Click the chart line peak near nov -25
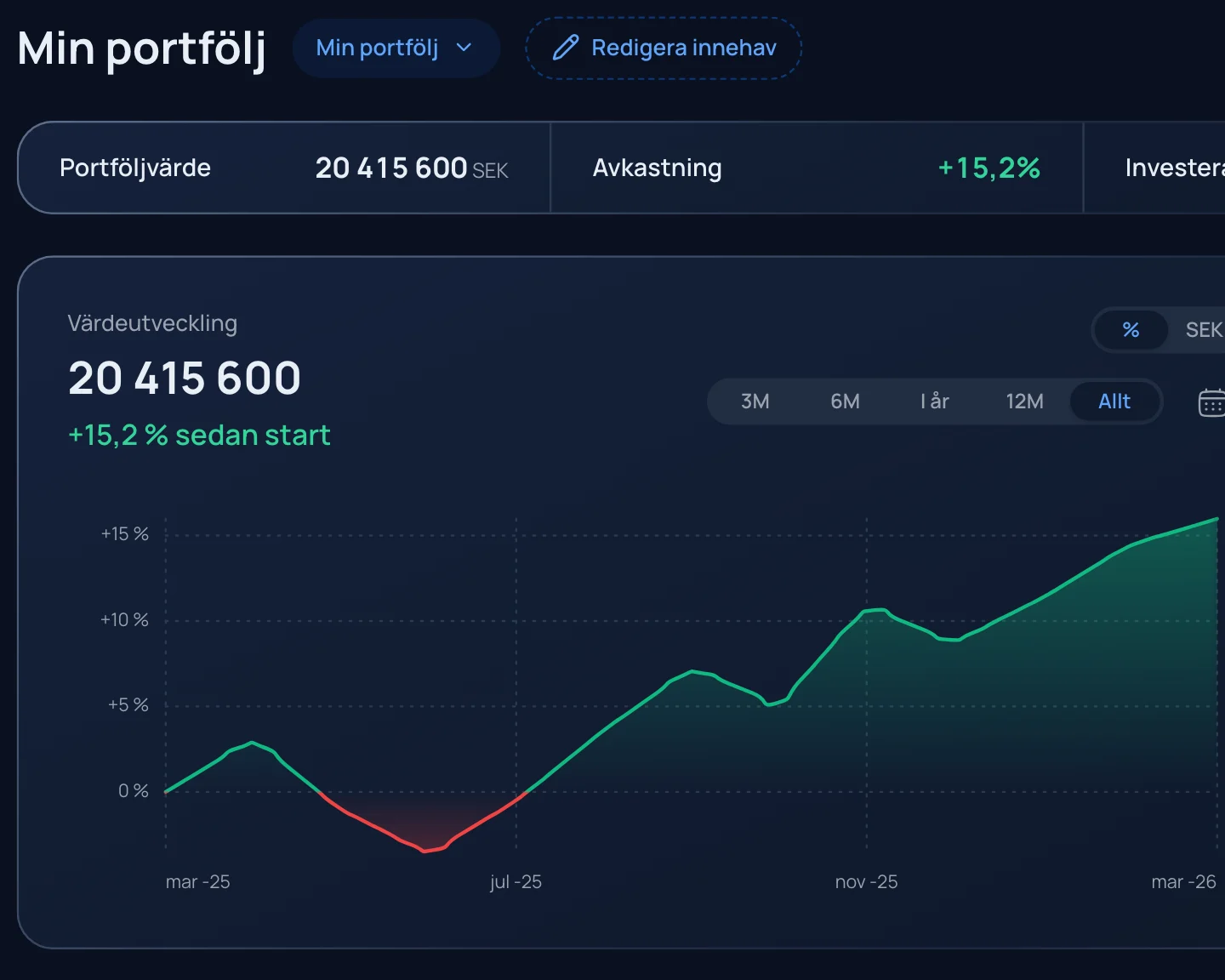Image resolution: width=1225 pixels, height=980 pixels. (x=875, y=610)
